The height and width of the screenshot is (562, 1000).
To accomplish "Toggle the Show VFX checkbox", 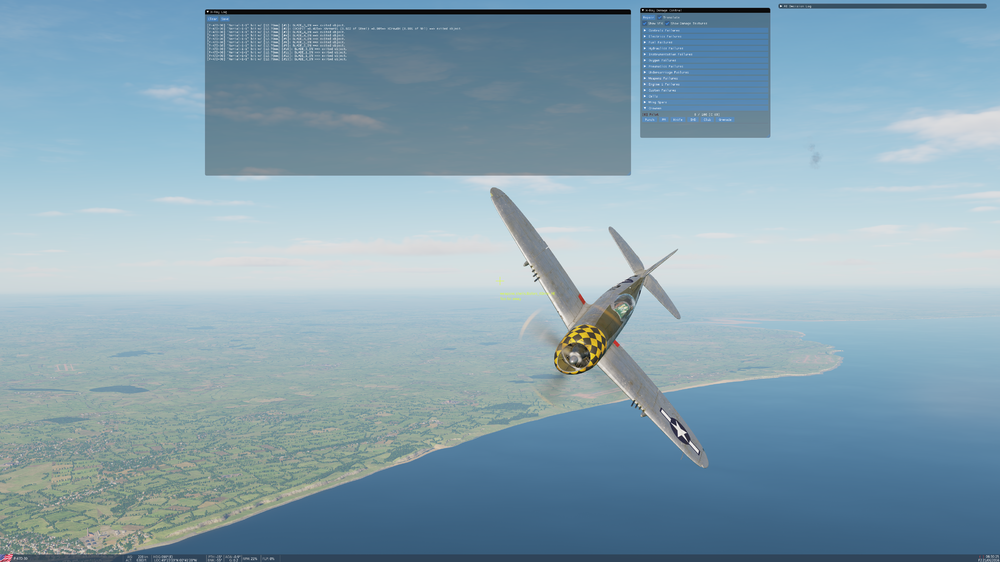I will coord(645,24).
